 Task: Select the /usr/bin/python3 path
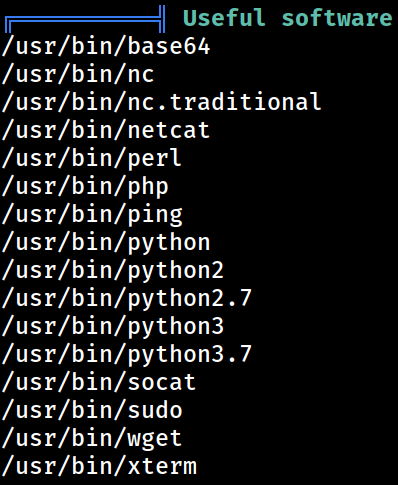click(113, 327)
